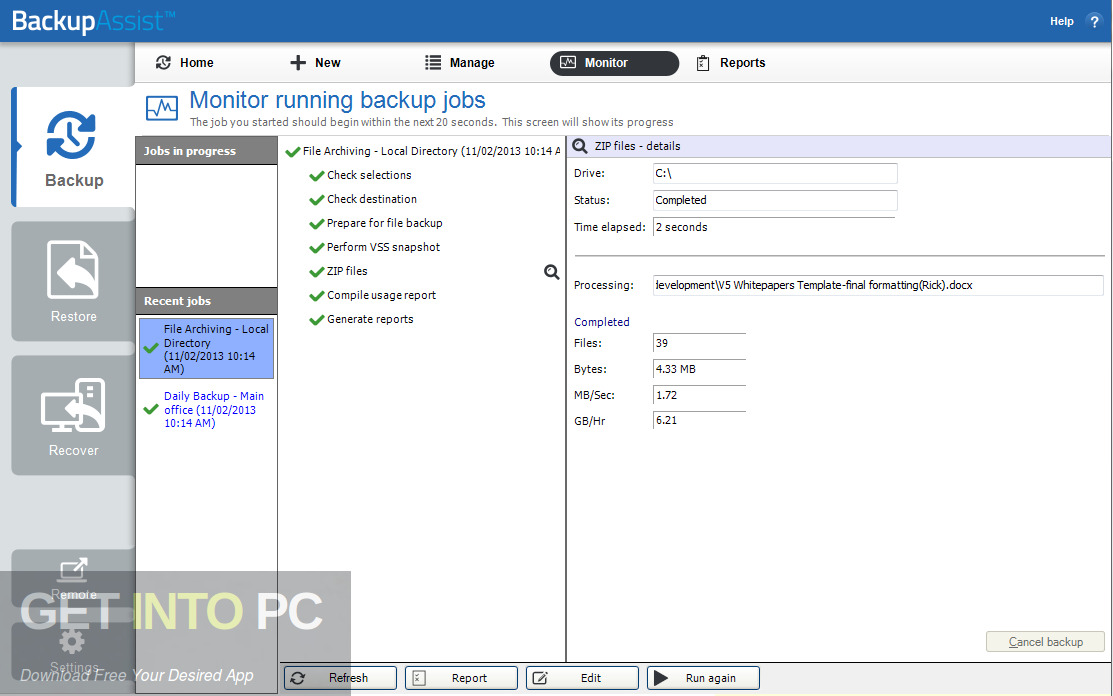1113x696 pixels.
Task: Click the Recent jobs header
Action: click(x=207, y=302)
